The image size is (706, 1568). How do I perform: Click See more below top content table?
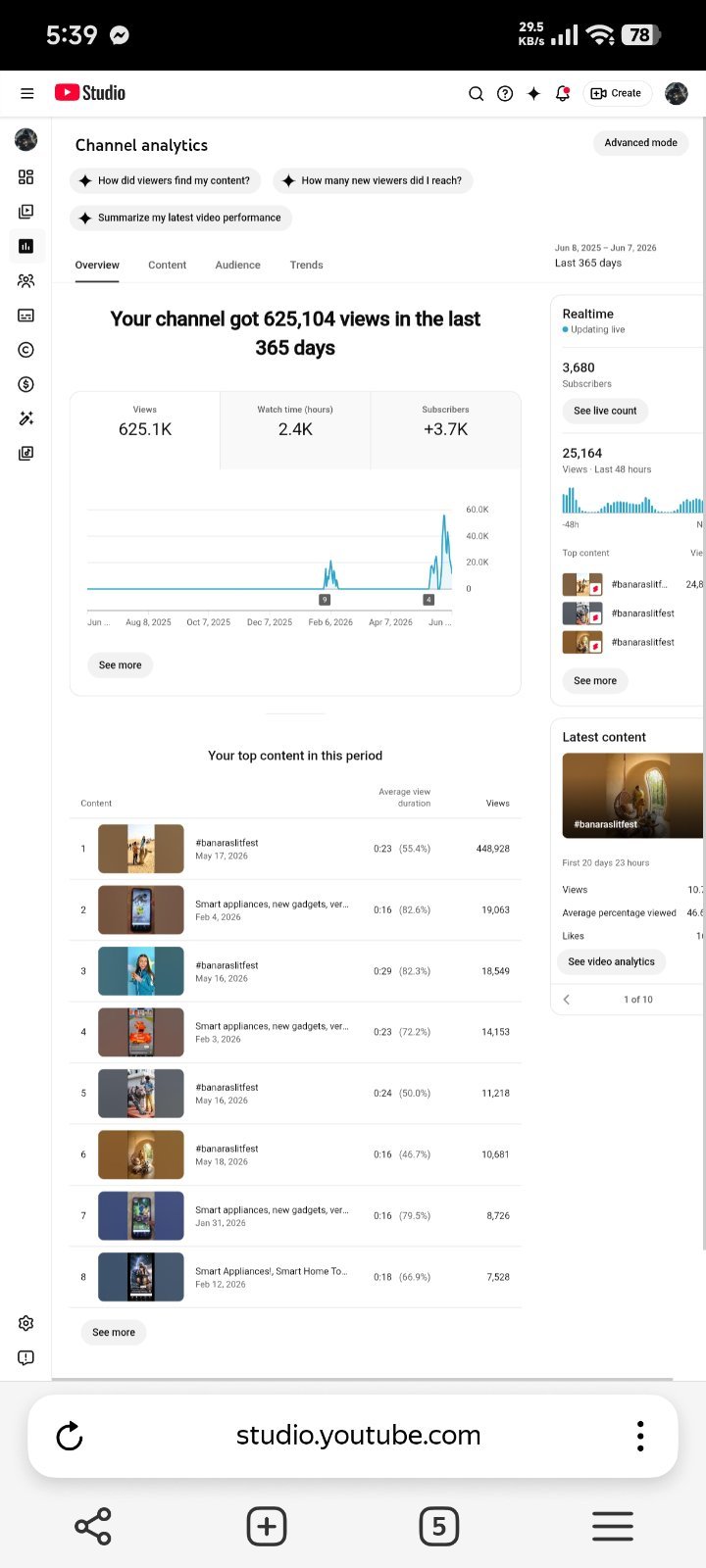[113, 1333]
